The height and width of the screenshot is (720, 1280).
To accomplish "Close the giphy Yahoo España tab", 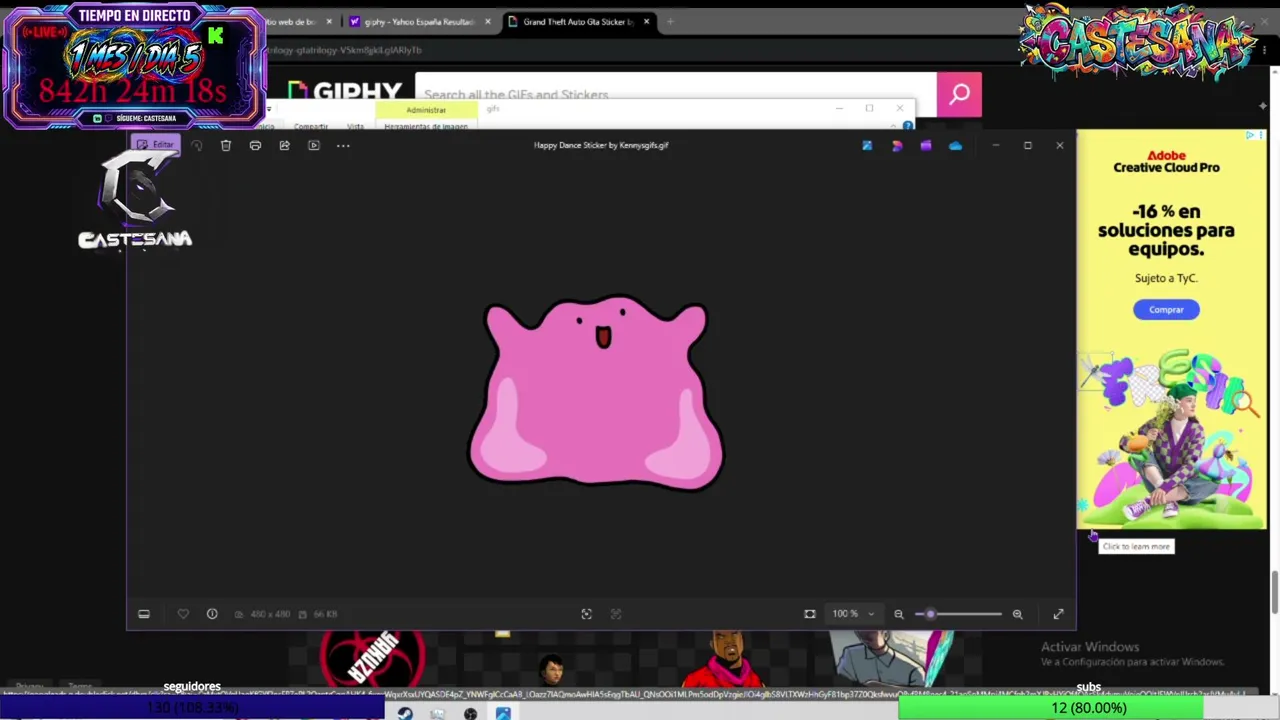I will tap(488, 22).
